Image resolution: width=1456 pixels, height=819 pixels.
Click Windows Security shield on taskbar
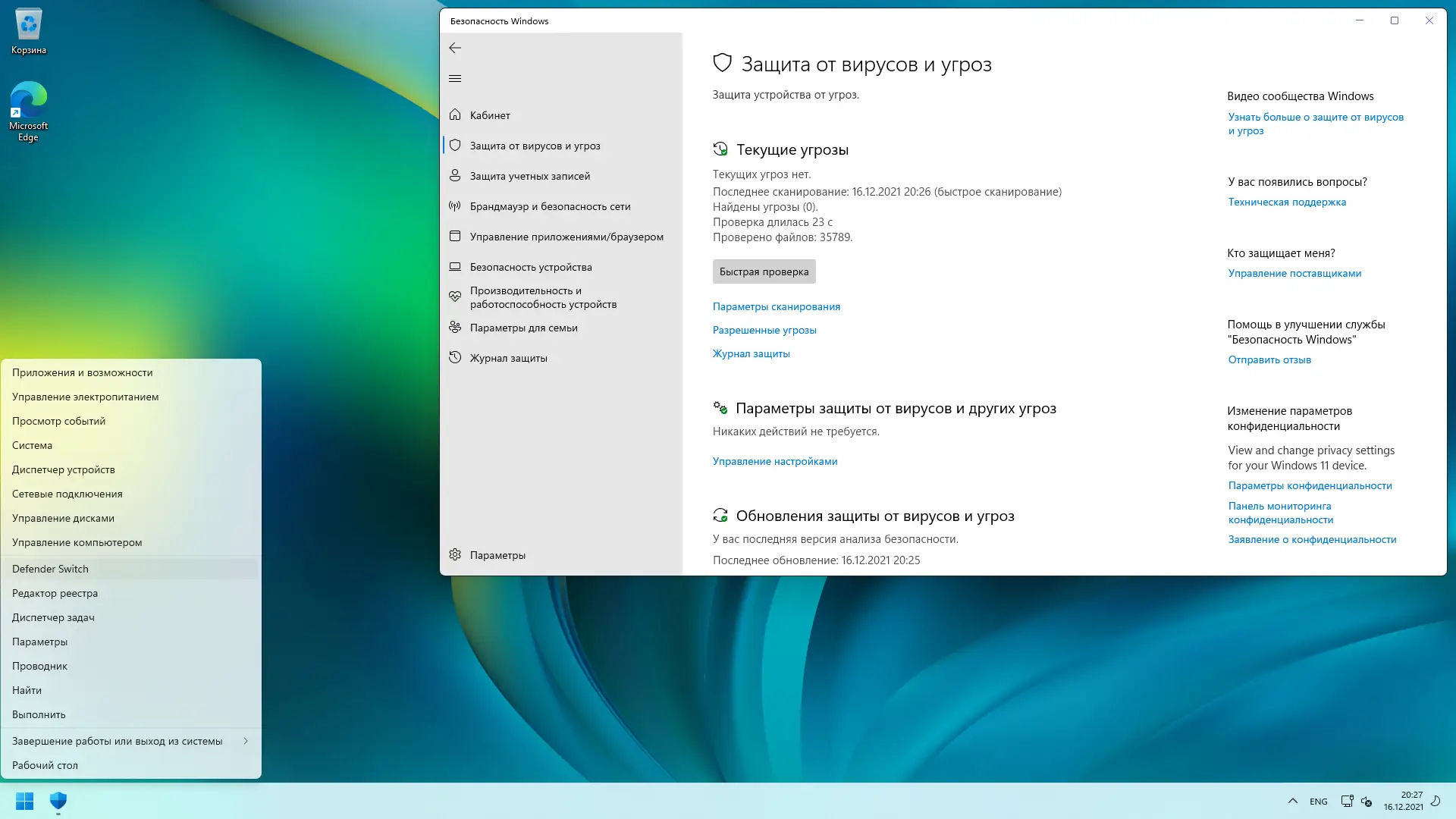click(58, 801)
